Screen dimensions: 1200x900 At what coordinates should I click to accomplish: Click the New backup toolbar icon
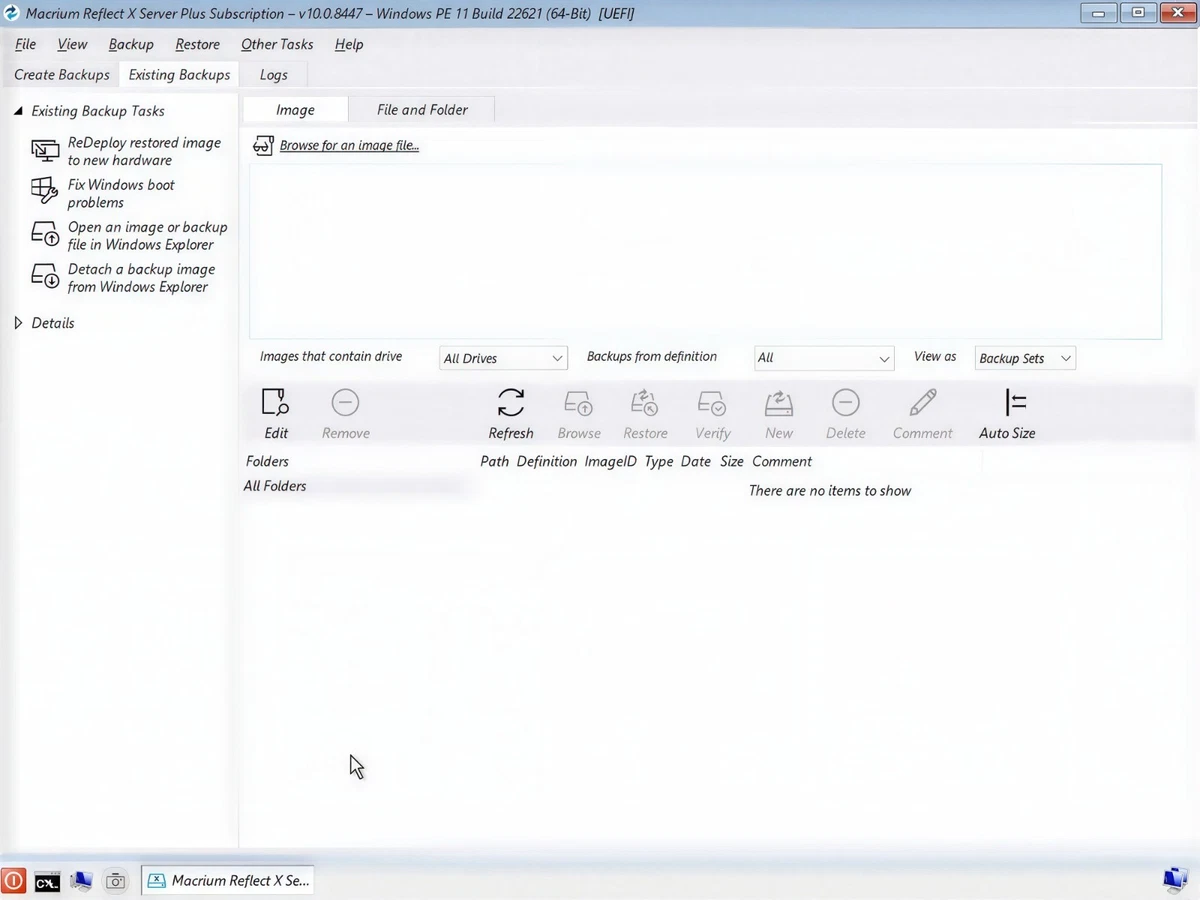[779, 403]
